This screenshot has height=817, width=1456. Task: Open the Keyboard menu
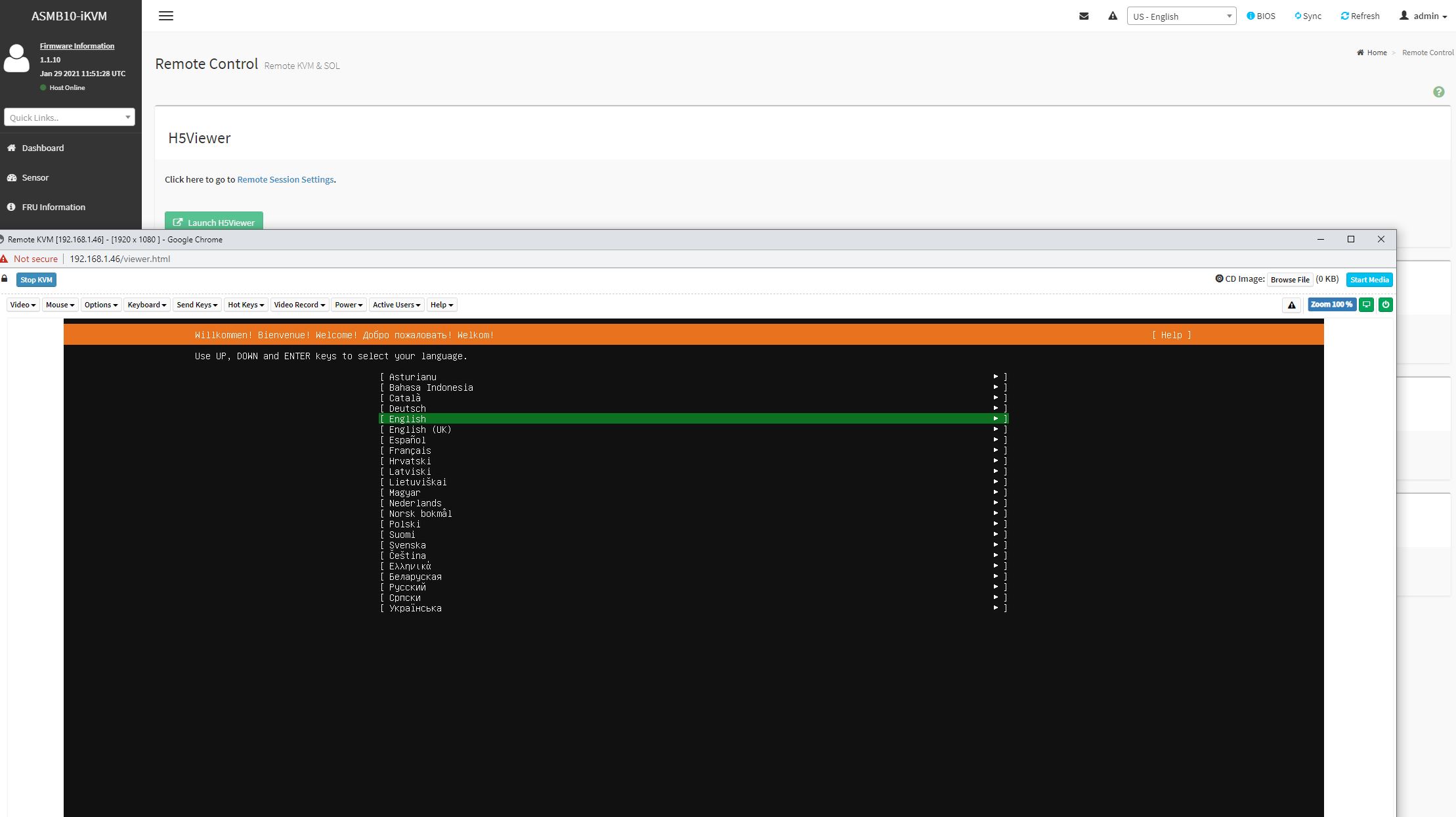(146, 305)
